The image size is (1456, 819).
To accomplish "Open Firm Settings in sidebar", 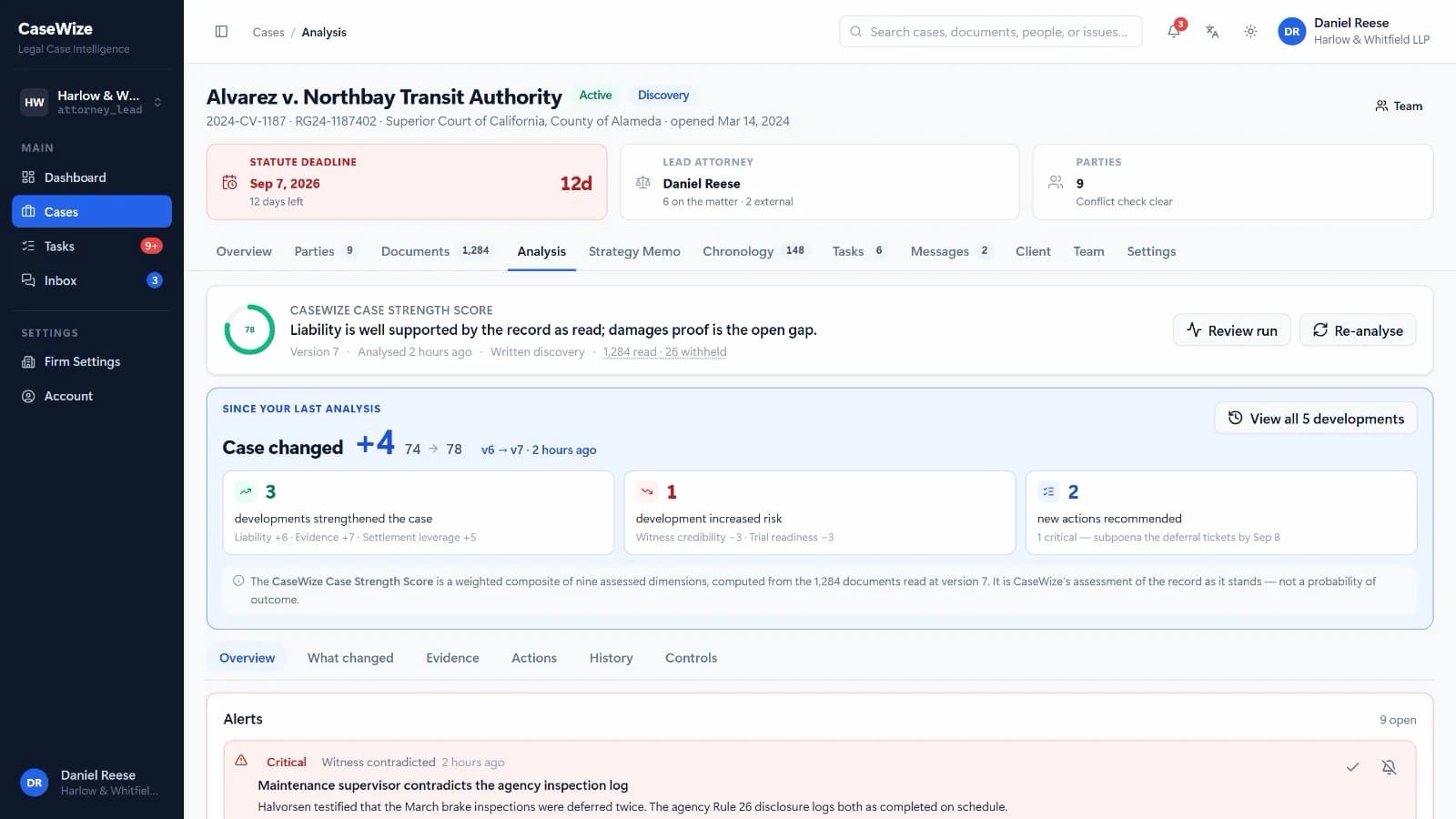I will [92, 361].
